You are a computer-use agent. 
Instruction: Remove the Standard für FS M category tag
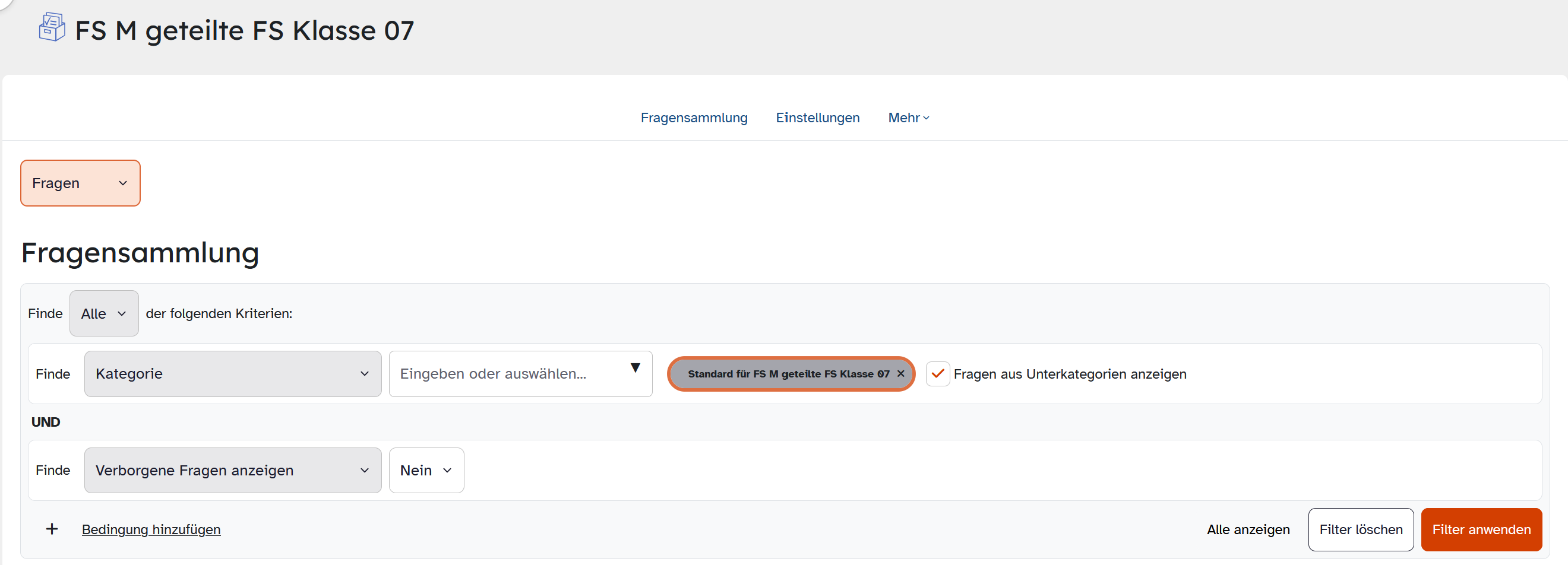(x=901, y=374)
